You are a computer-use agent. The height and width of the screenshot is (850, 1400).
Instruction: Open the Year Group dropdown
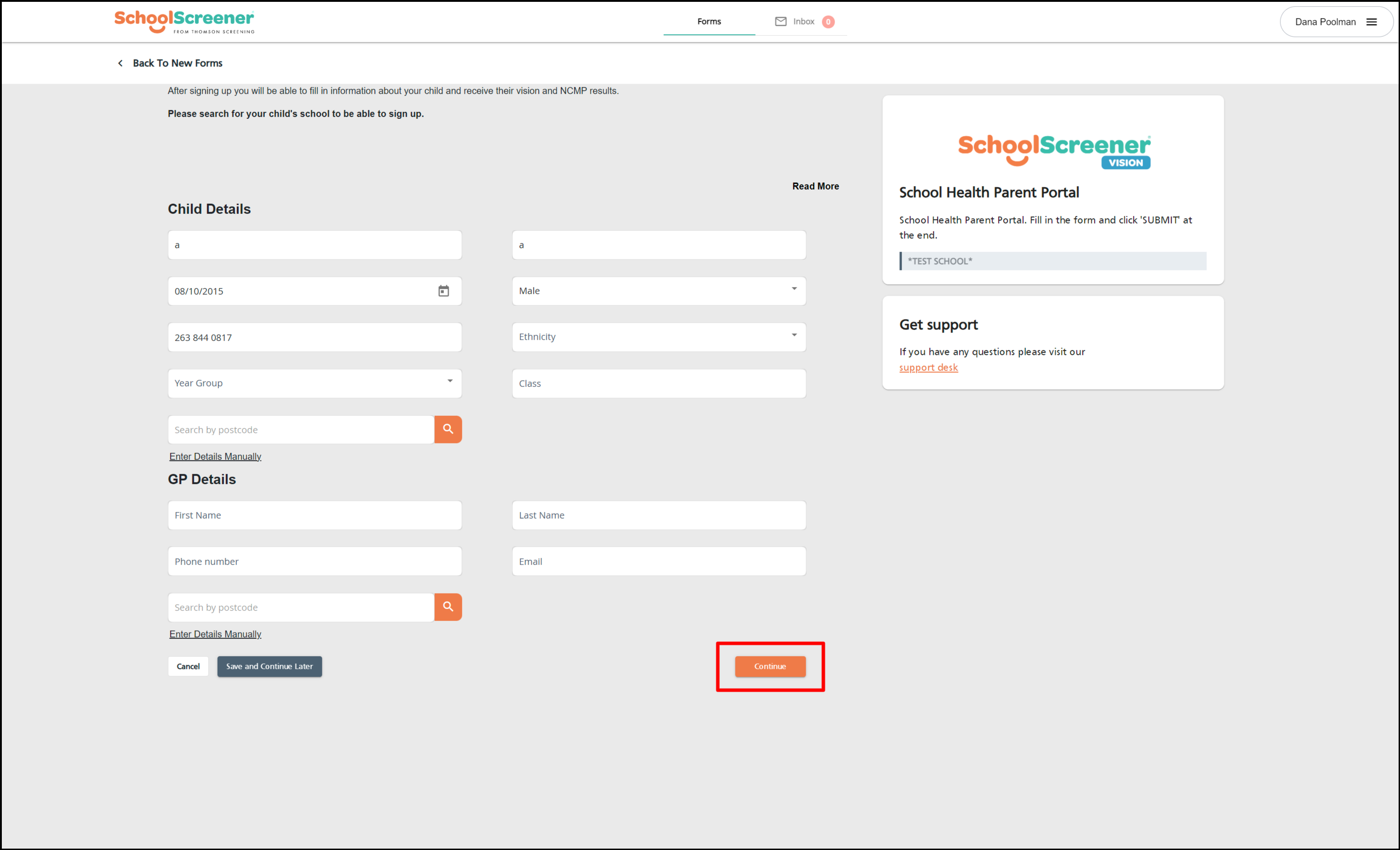315,384
